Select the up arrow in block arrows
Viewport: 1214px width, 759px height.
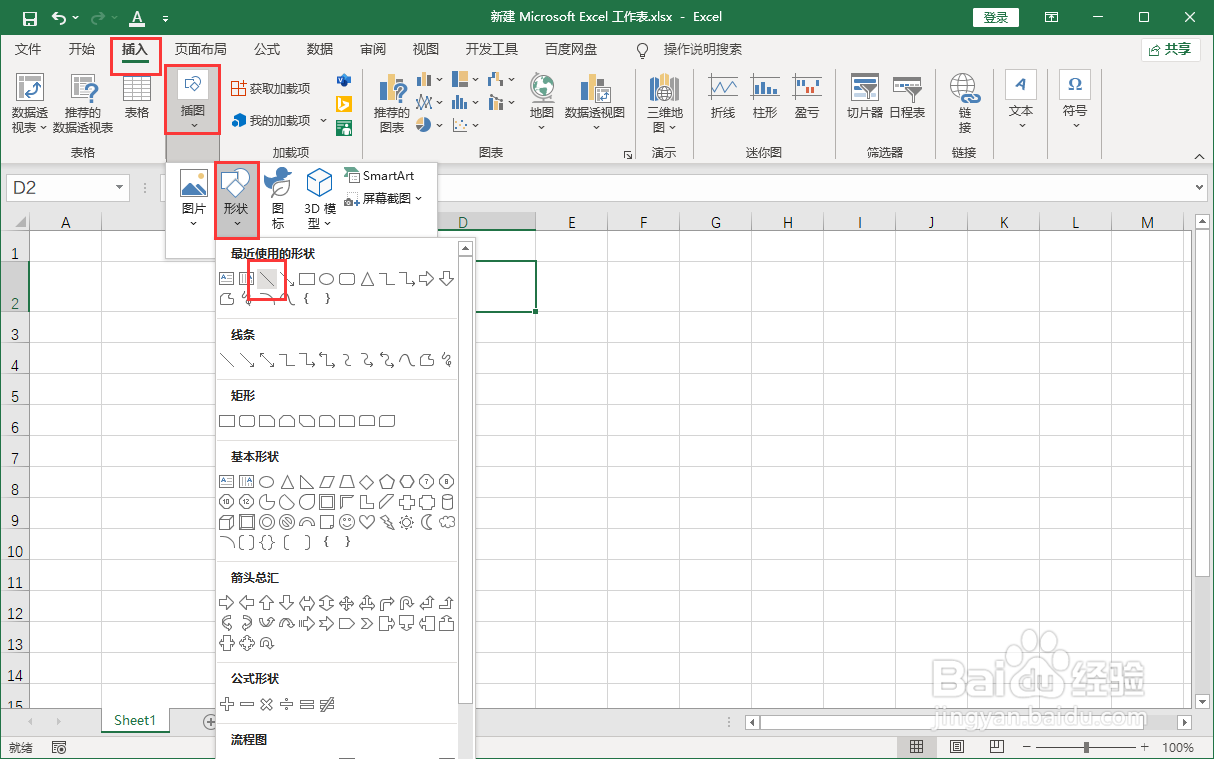[267, 603]
